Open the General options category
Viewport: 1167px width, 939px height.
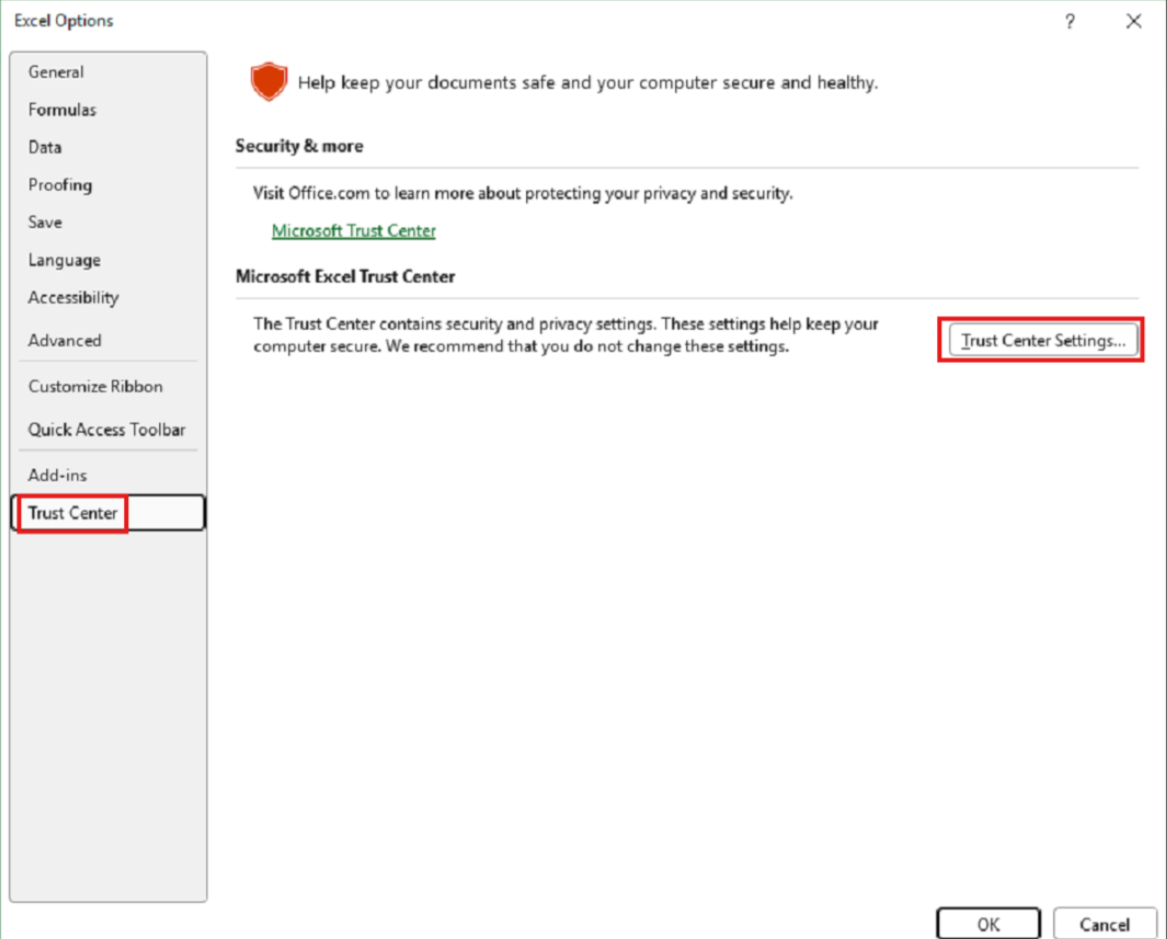108,72
